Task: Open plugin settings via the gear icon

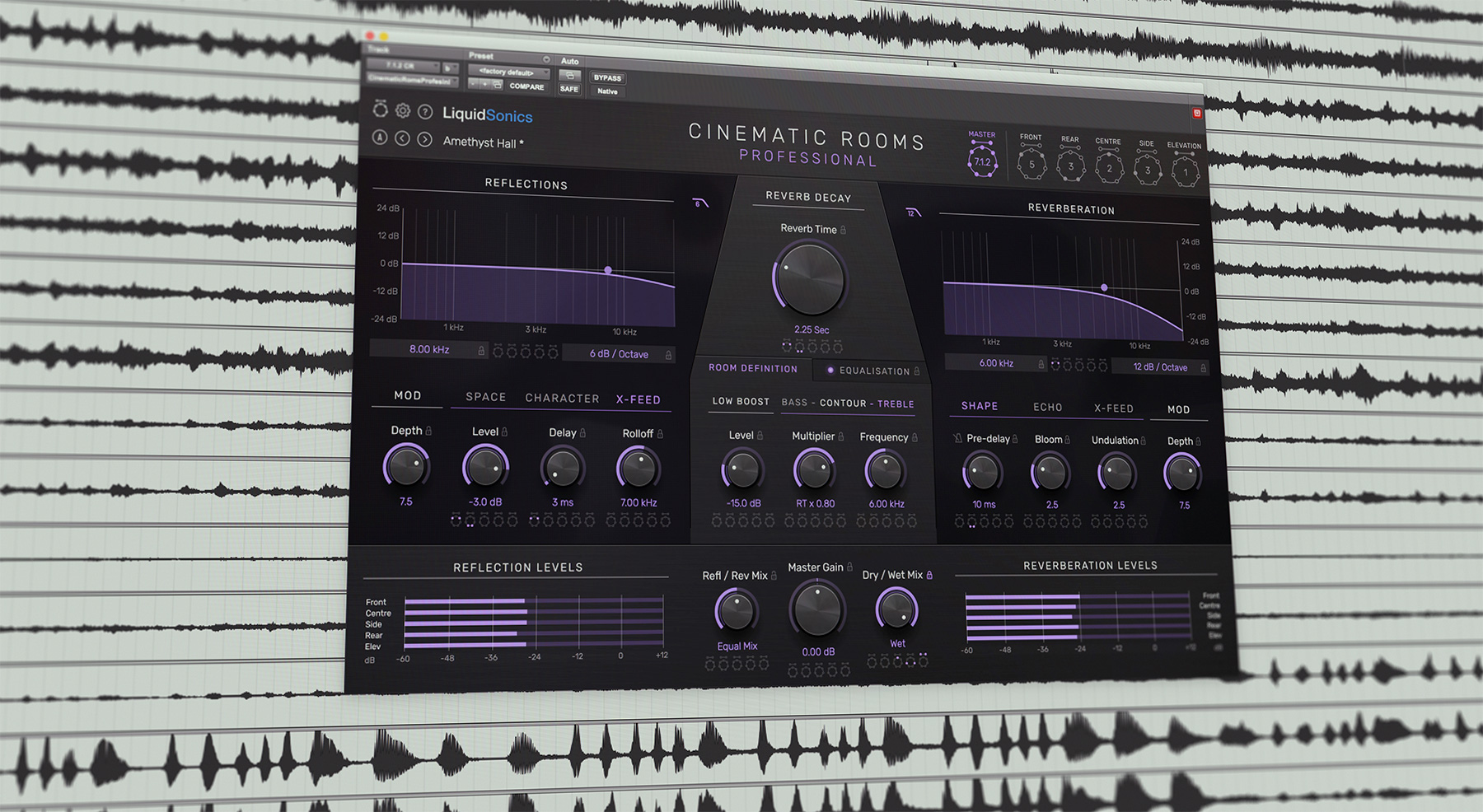Action: (403, 110)
